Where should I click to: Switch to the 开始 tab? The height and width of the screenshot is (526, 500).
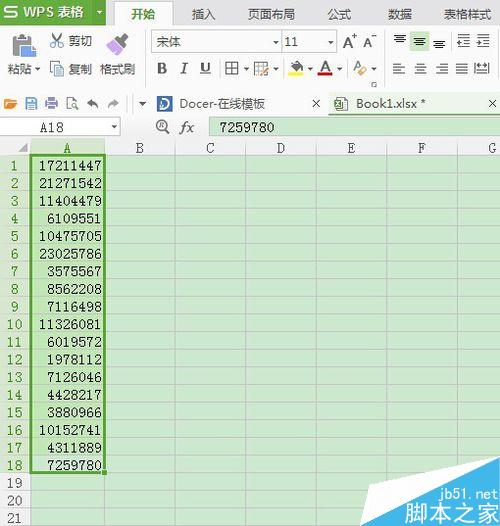pyautogui.click(x=143, y=14)
